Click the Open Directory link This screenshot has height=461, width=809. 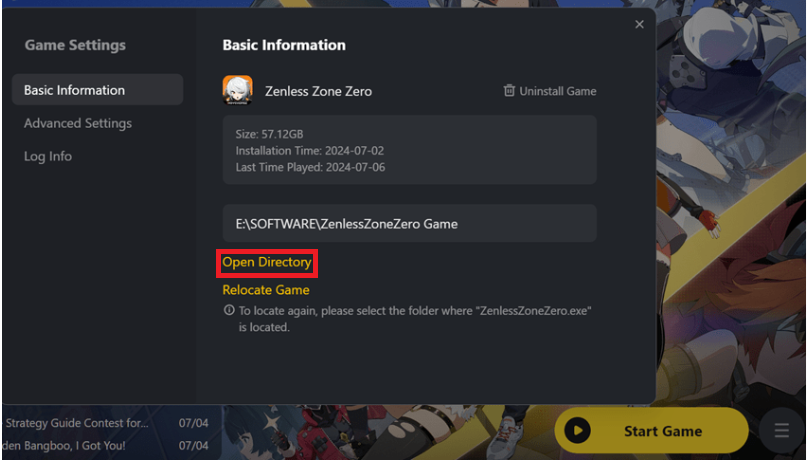point(267,262)
